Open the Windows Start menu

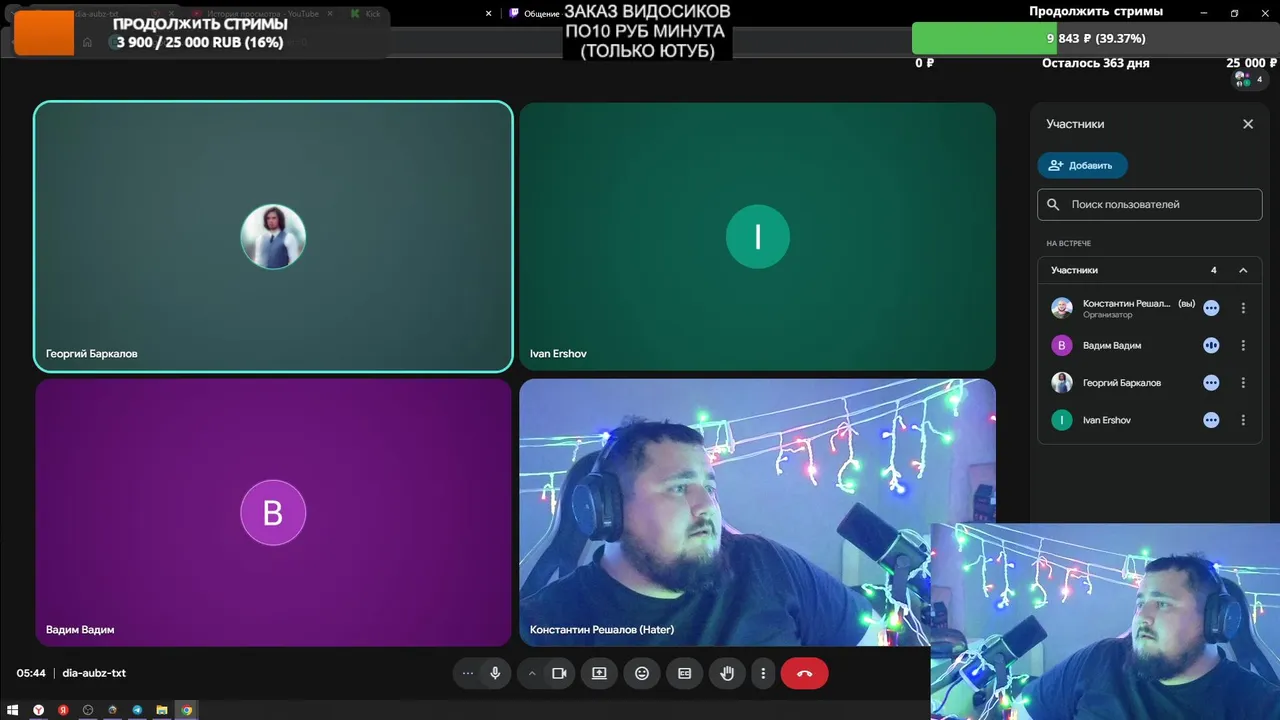(x=13, y=710)
